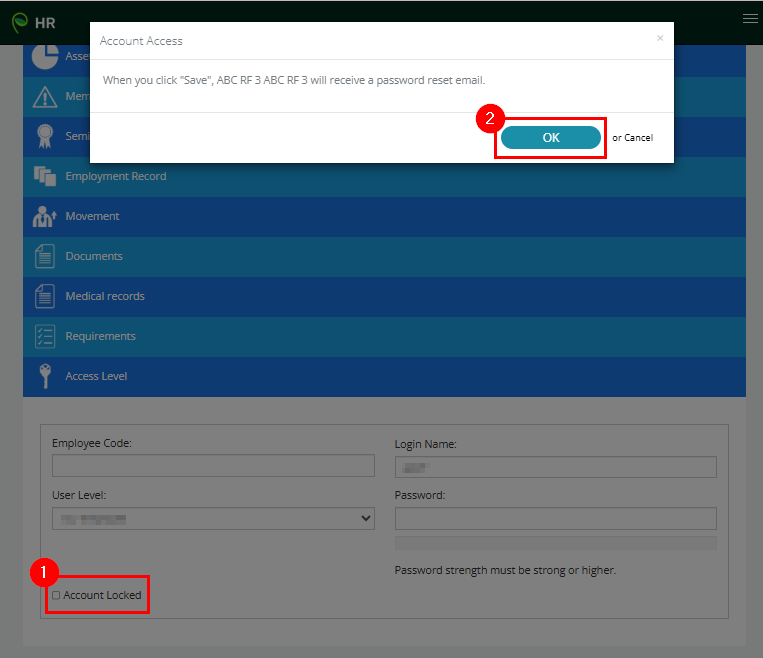This screenshot has height=658, width=763.
Task: Click the Movement person arrow icon
Action: pyautogui.click(x=45, y=217)
